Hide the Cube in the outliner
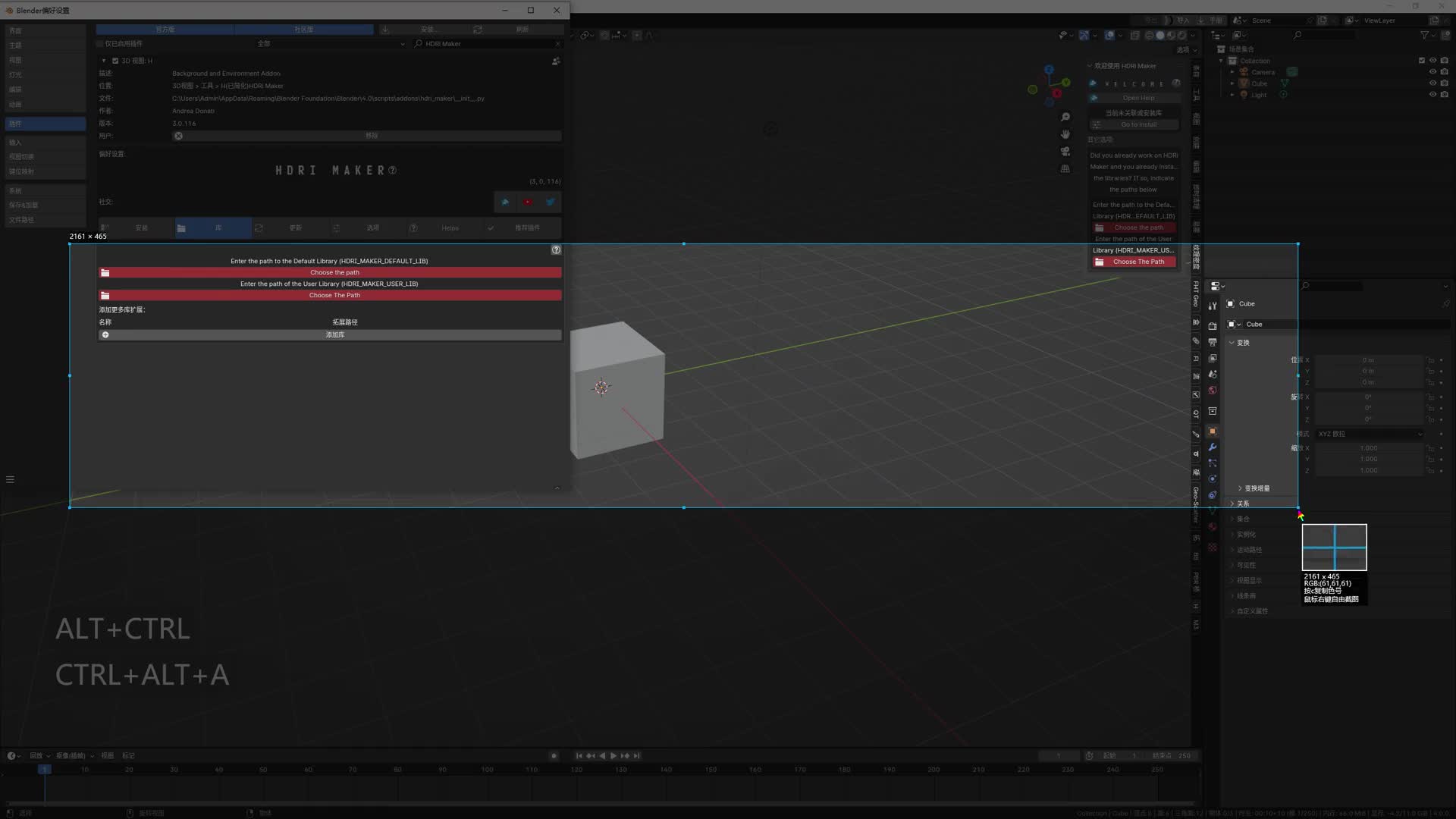The width and height of the screenshot is (1456, 819). [1432, 83]
